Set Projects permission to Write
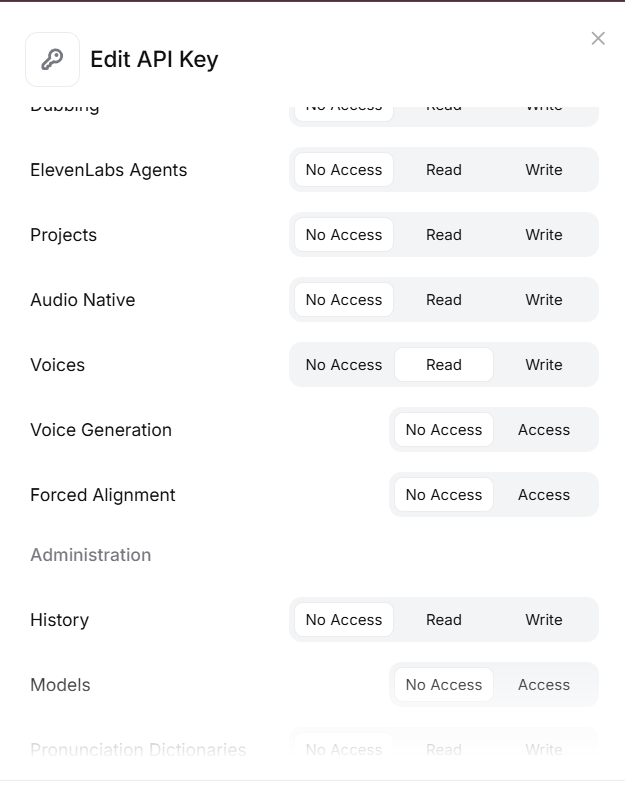The height and width of the screenshot is (792, 625). click(544, 235)
